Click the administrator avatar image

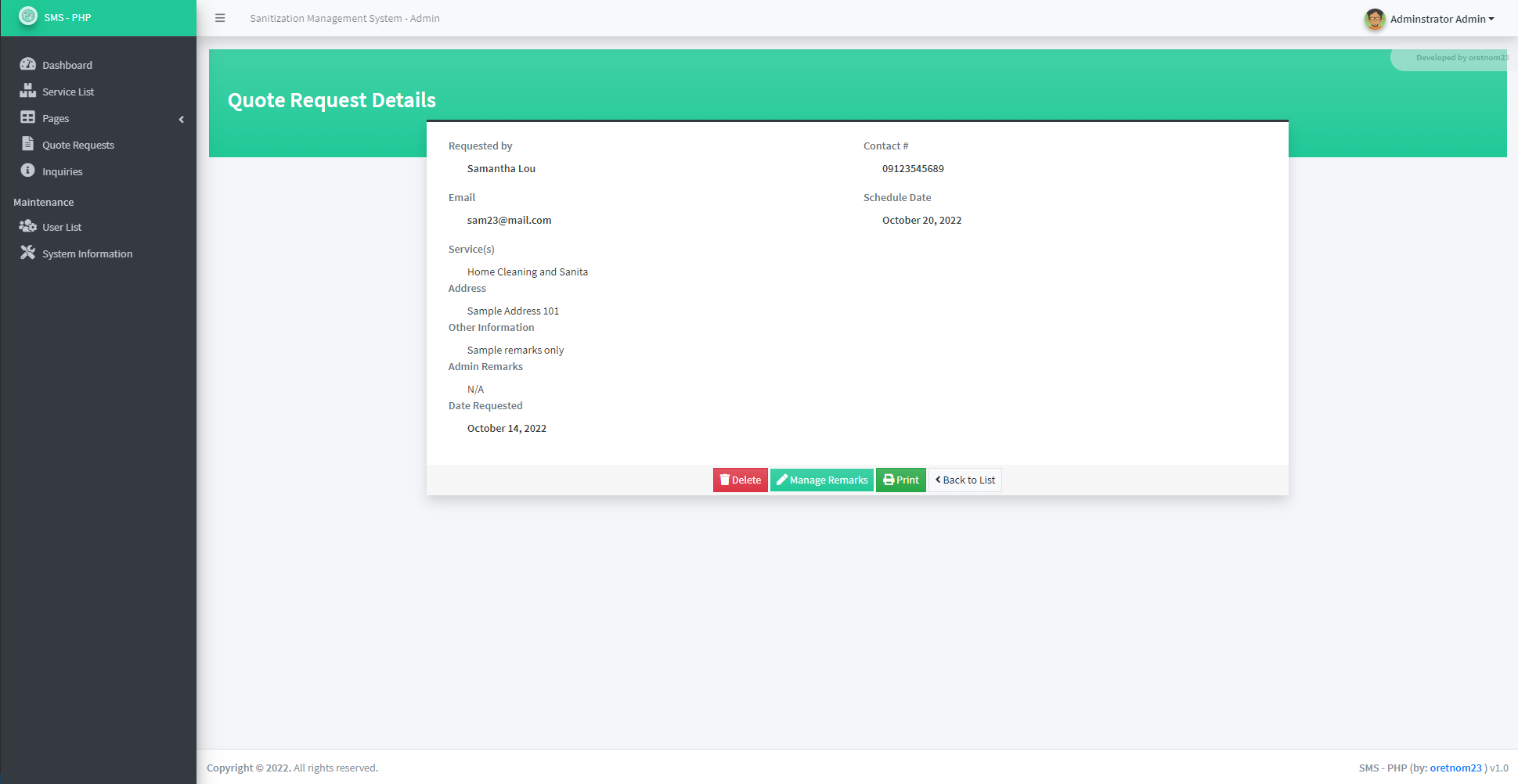point(1375,19)
